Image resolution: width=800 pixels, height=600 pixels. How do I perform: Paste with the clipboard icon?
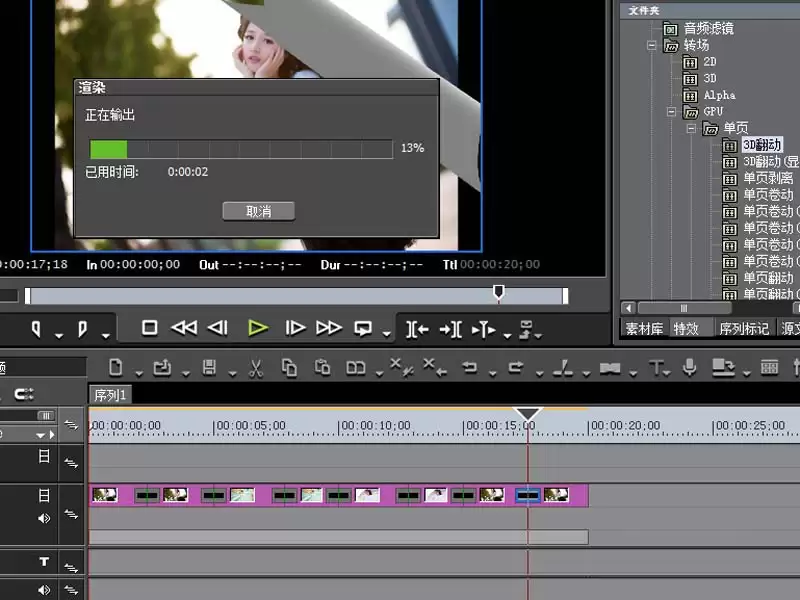(x=322, y=367)
